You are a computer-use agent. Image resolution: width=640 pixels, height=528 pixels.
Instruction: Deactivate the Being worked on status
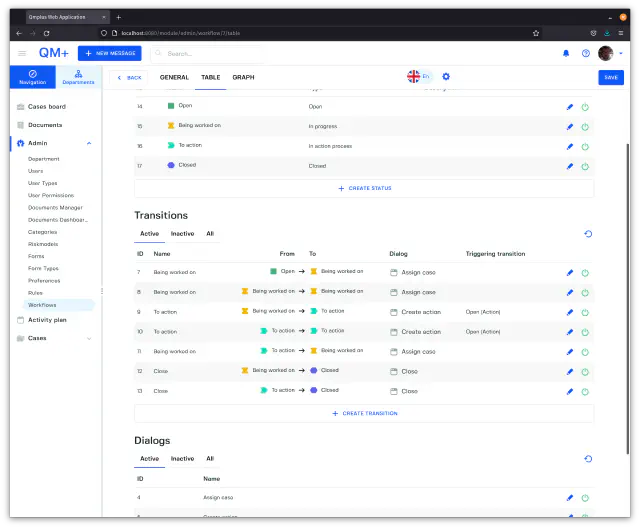point(585,127)
